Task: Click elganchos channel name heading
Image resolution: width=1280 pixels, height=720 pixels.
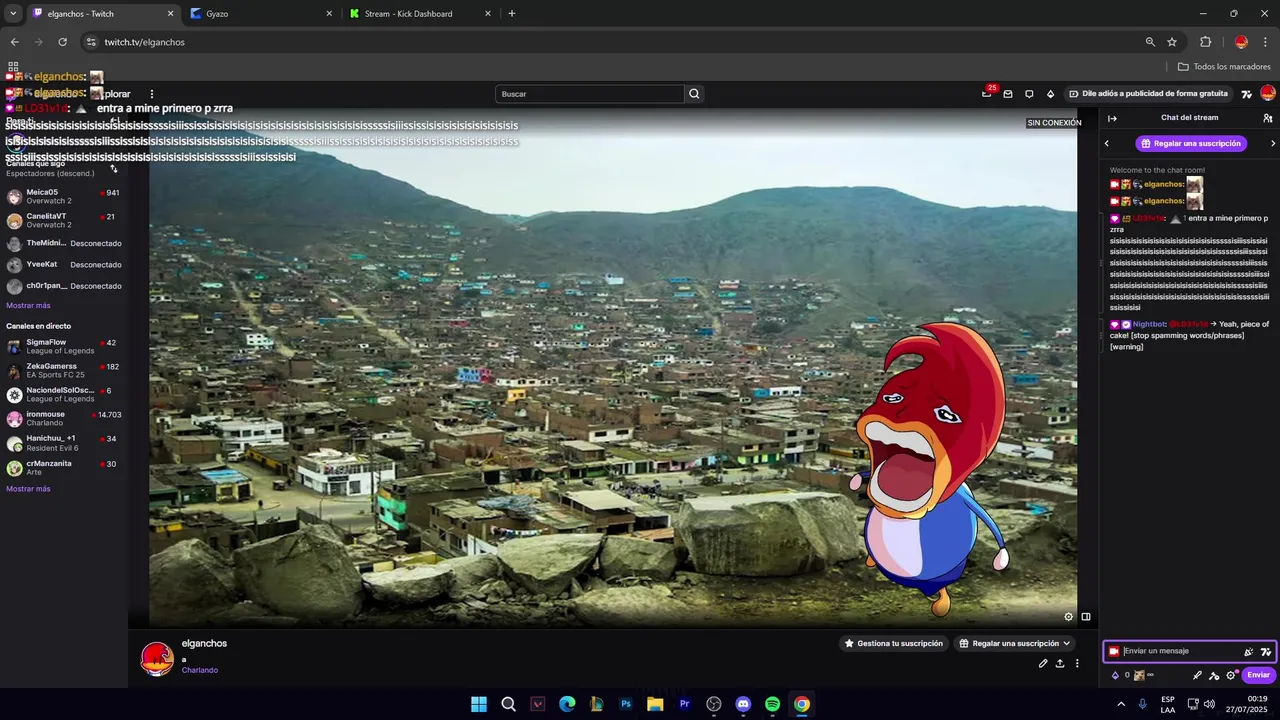Action: [x=204, y=643]
